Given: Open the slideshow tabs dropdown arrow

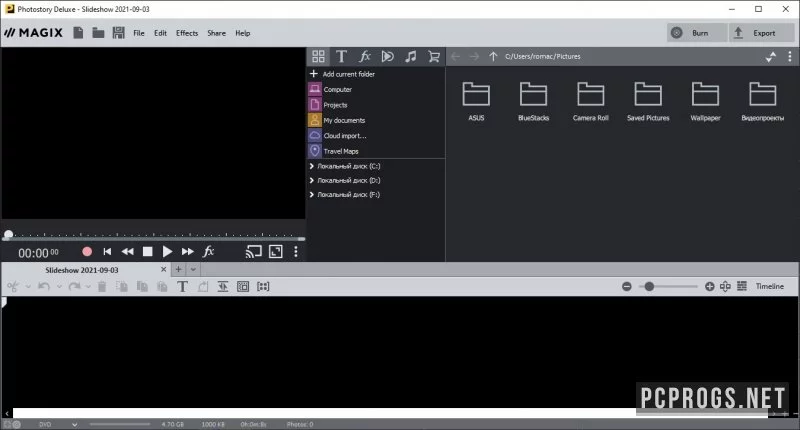Looking at the screenshot, I should 193,269.
